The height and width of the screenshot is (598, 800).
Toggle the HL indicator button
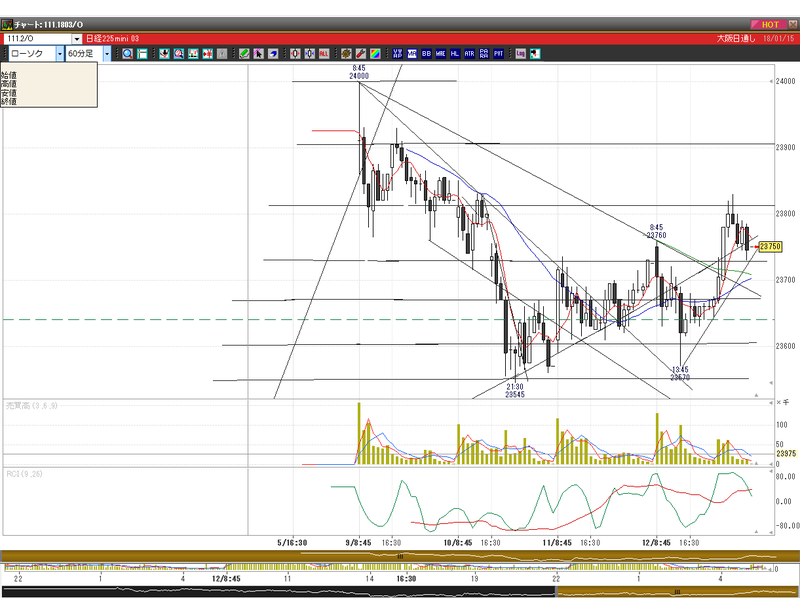click(x=455, y=54)
